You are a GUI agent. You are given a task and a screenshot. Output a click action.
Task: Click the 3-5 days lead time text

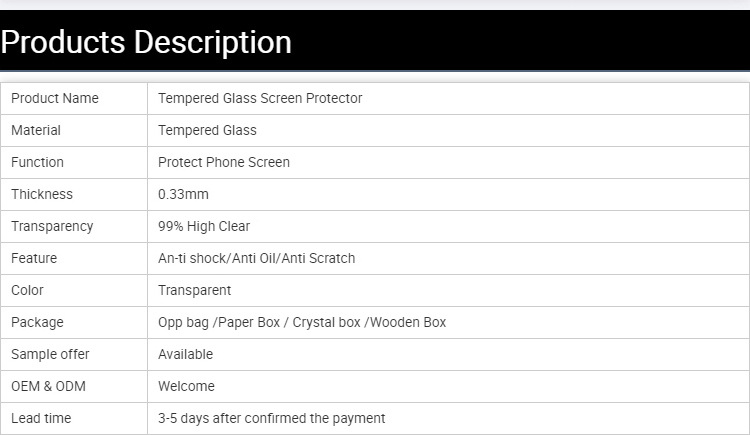tap(271, 418)
